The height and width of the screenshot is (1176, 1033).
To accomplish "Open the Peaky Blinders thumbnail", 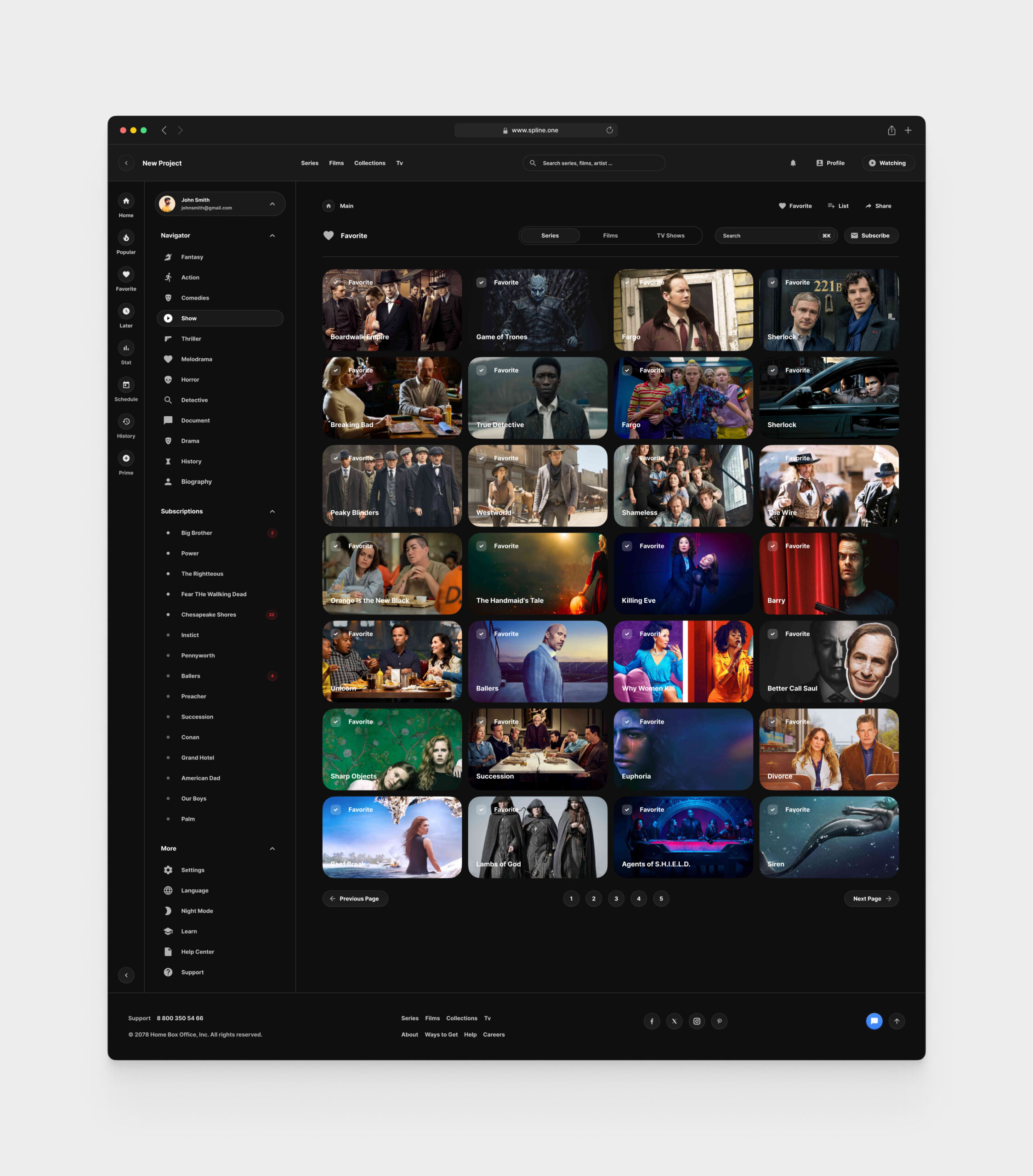I will [x=392, y=486].
